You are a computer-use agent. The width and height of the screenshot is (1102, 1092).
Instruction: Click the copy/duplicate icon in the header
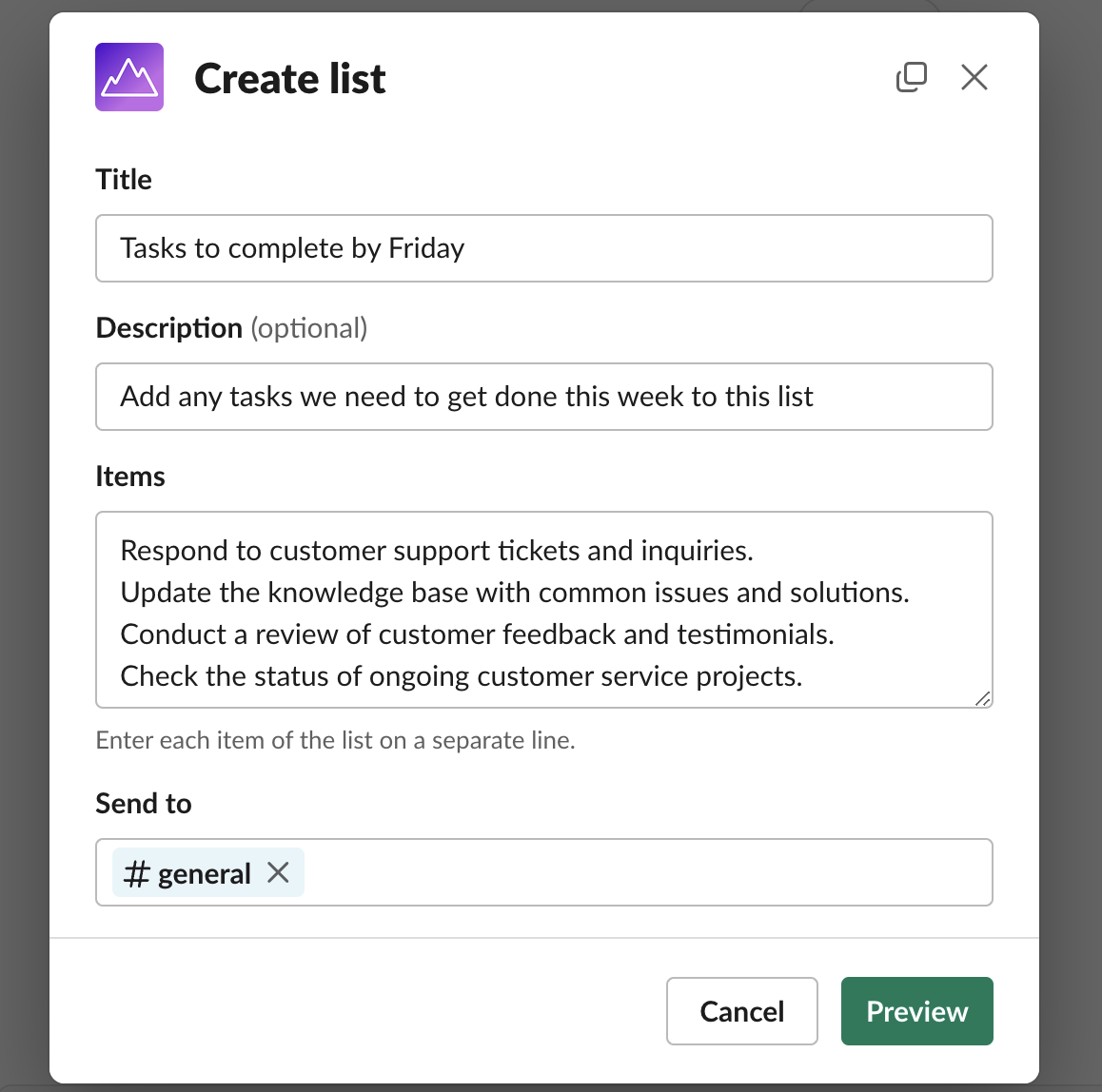pos(912,77)
